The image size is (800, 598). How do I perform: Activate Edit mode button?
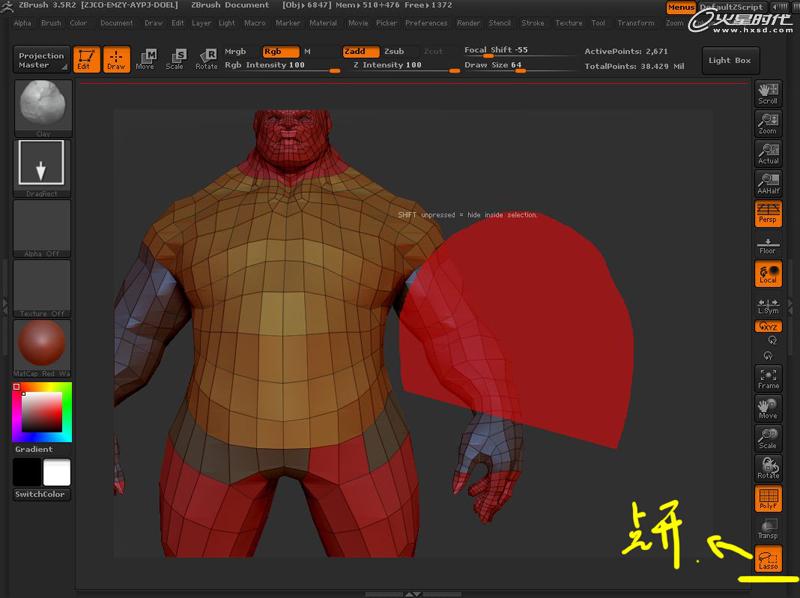86,59
